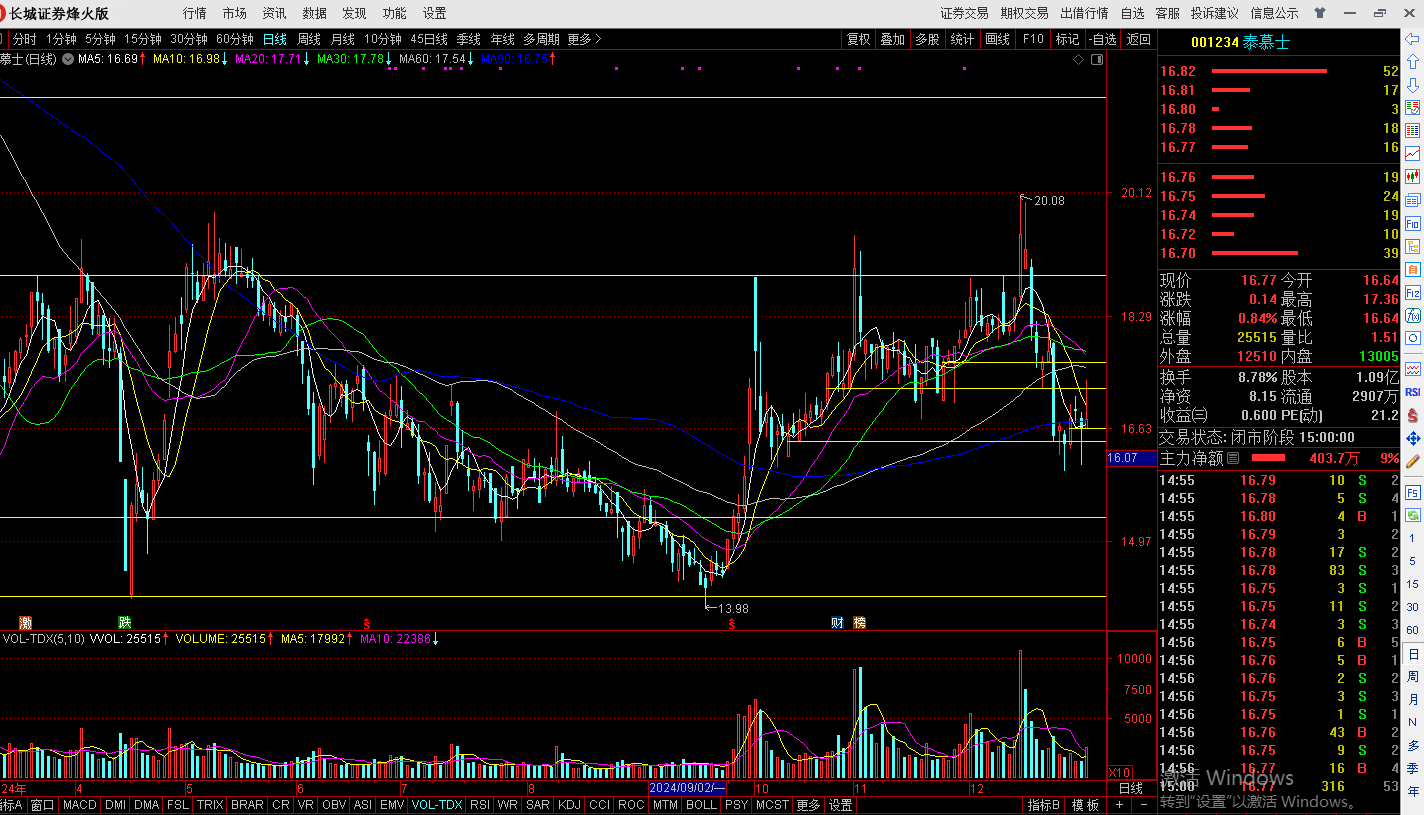Open the indicator dropdown beside 泰慕士(日线)

pyautogui.click(x=67, y=59)
